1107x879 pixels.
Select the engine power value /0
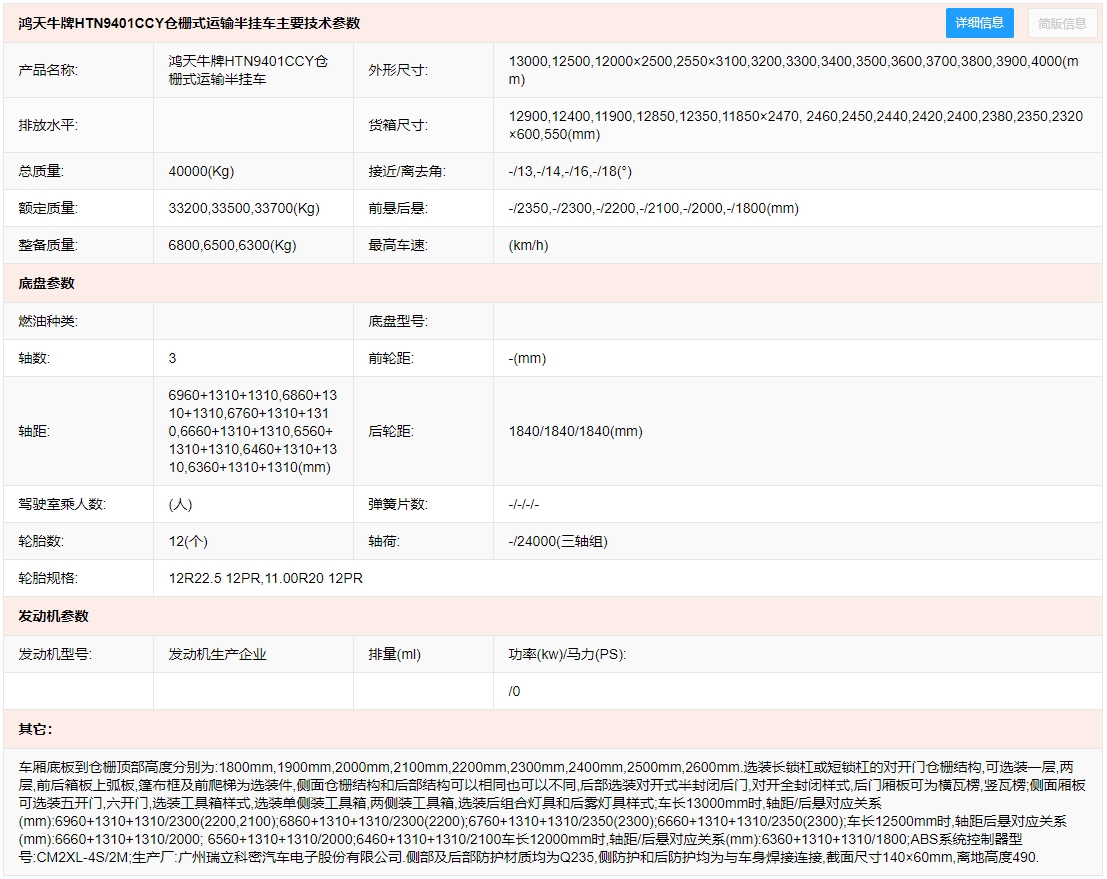point(514,690)
